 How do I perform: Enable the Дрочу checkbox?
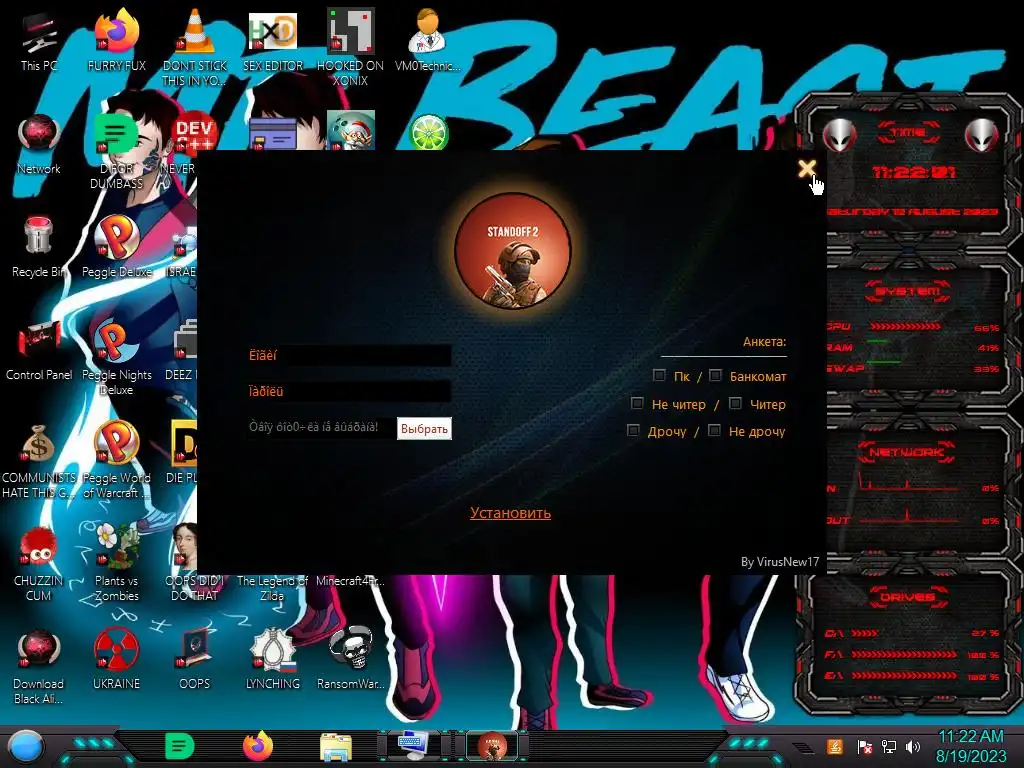click(x=633, y=430)
